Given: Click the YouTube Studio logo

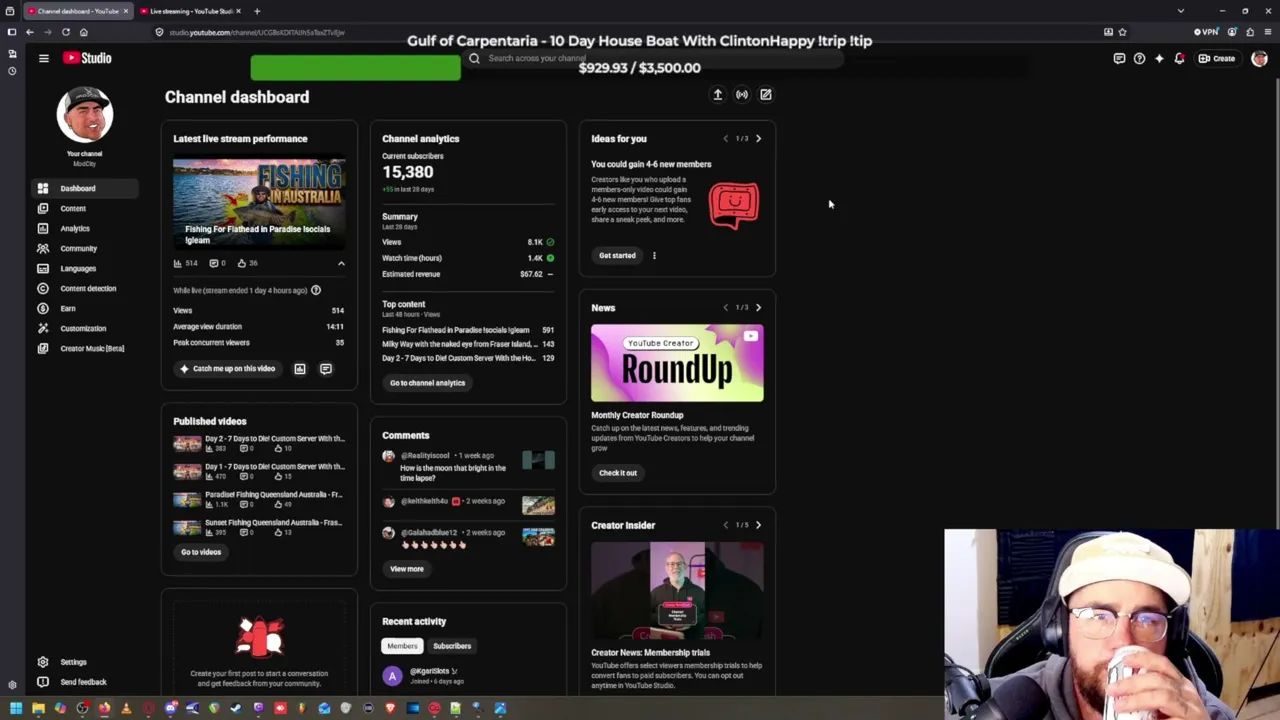Looking at the screenshot, I should coord(87,58).
